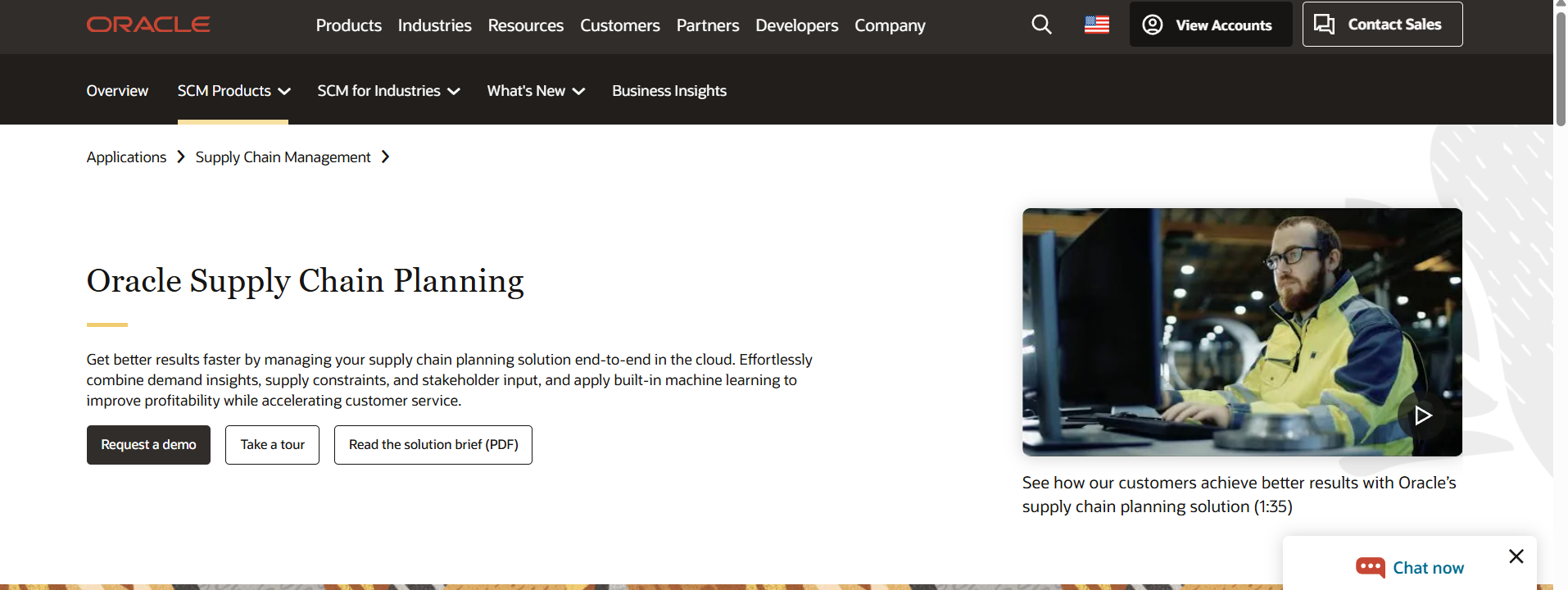Click the Oracle logo

(148, 25)
